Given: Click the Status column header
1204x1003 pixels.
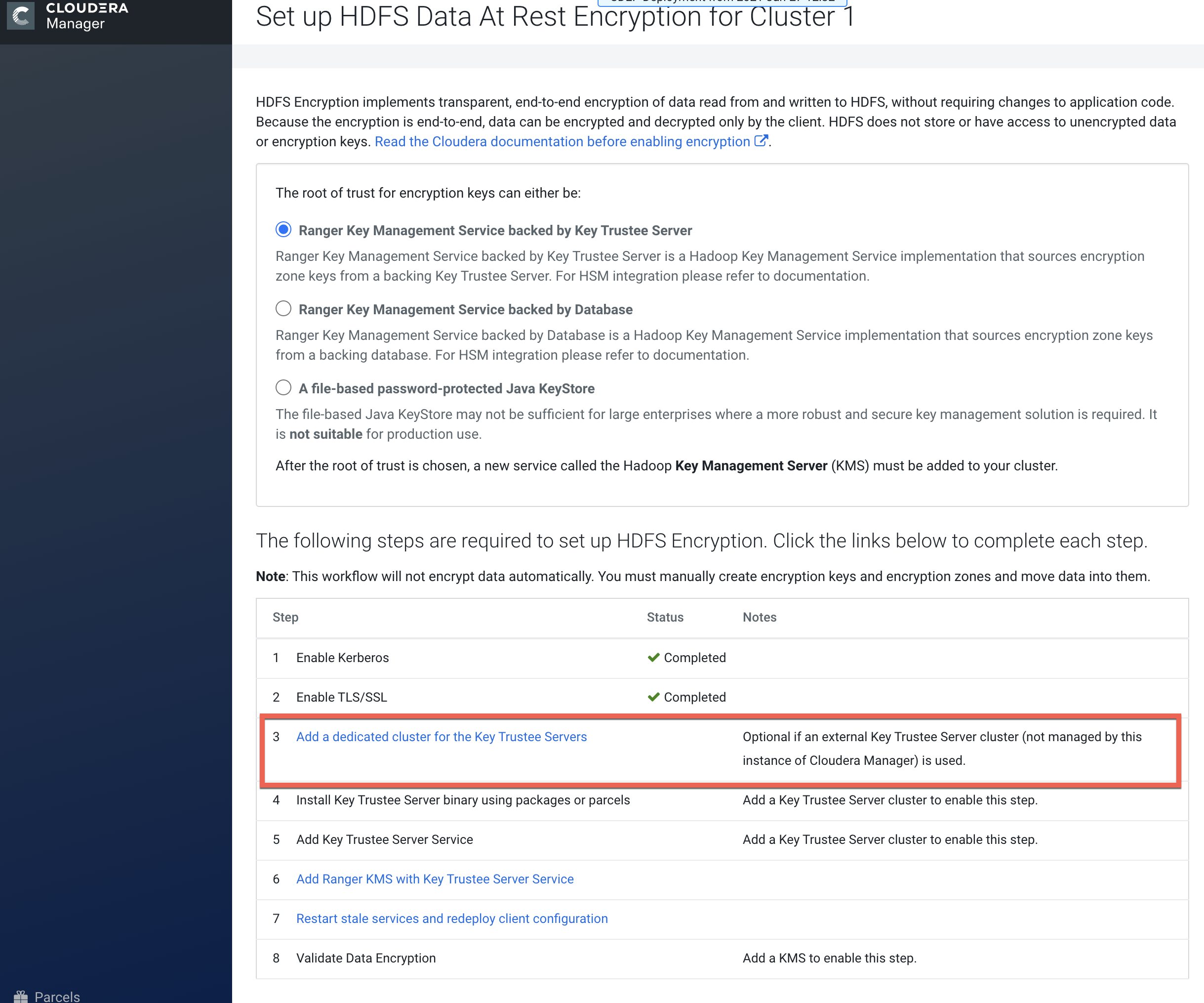Looking at the screenshot, I should (665, 617).
